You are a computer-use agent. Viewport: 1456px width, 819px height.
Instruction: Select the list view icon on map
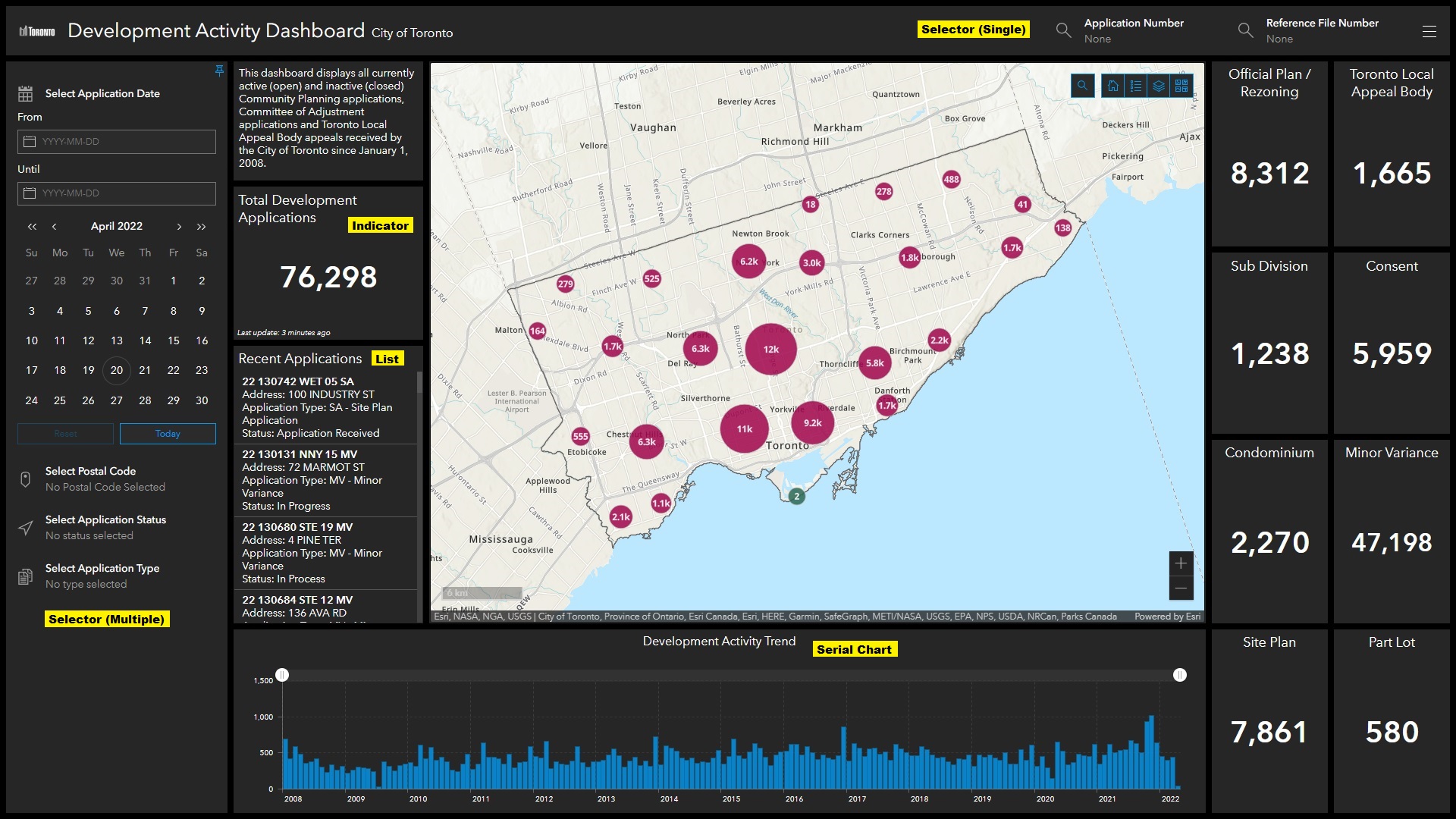1135,84
